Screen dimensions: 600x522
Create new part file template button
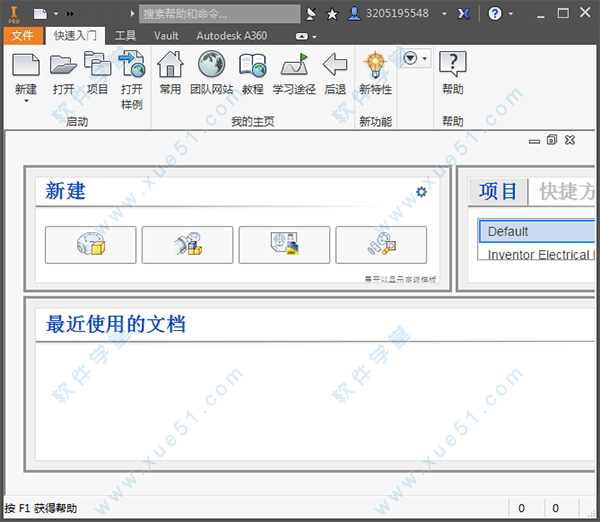click(x=91, y=245)
